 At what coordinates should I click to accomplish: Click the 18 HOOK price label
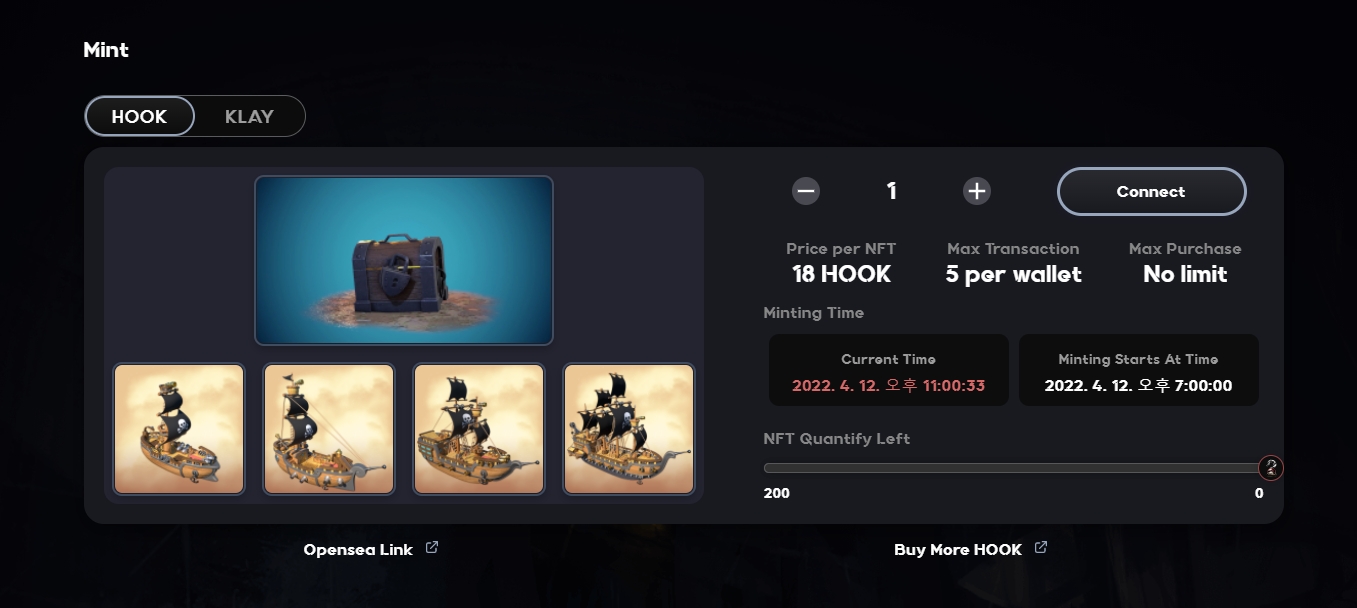pos(841,274)
